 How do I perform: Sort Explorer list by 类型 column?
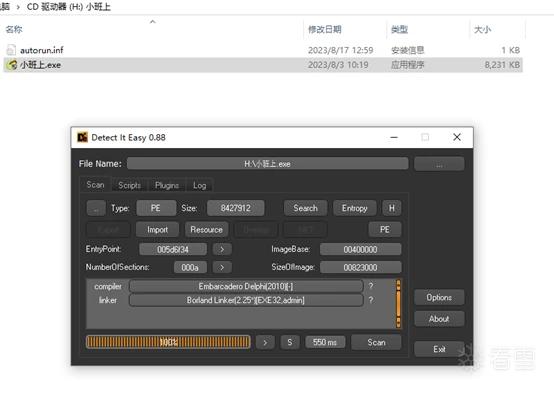point(399,29)
